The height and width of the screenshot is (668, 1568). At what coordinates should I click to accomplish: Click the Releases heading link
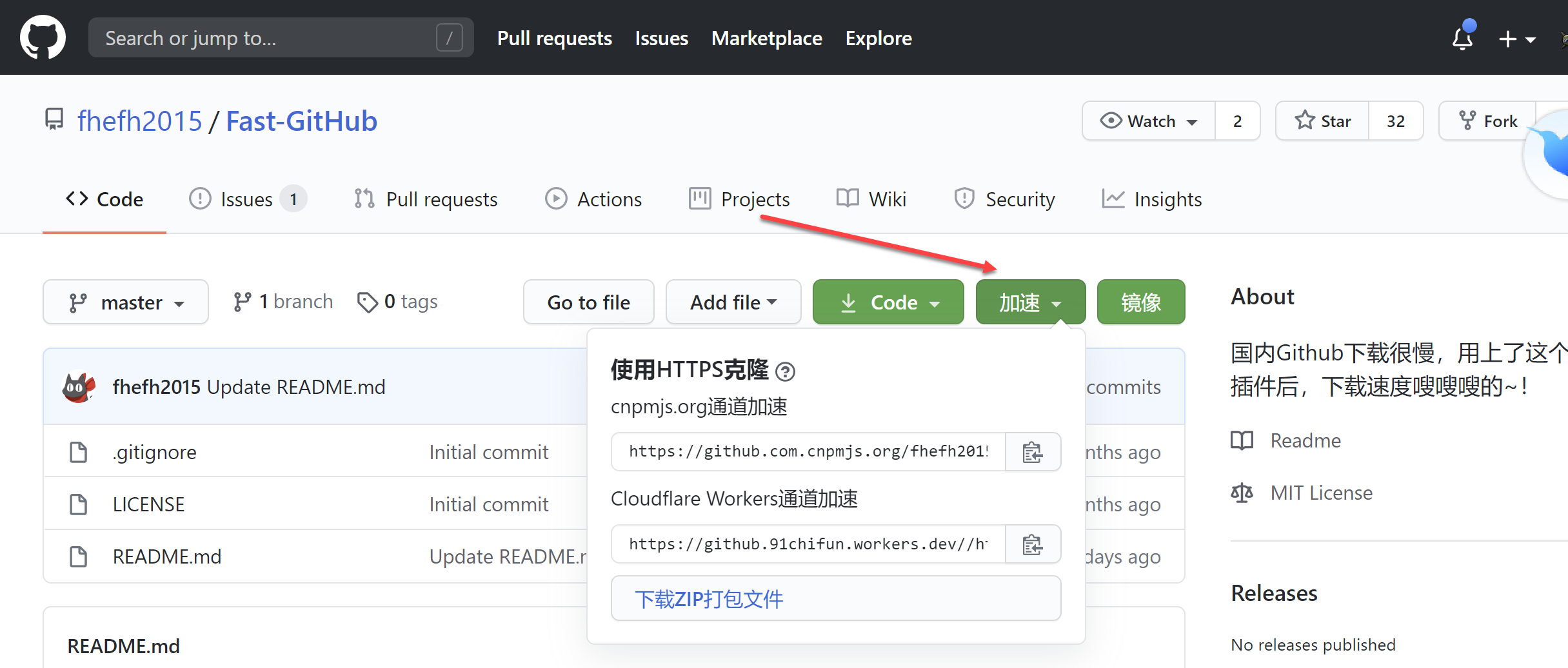(x=1274, y=593)
